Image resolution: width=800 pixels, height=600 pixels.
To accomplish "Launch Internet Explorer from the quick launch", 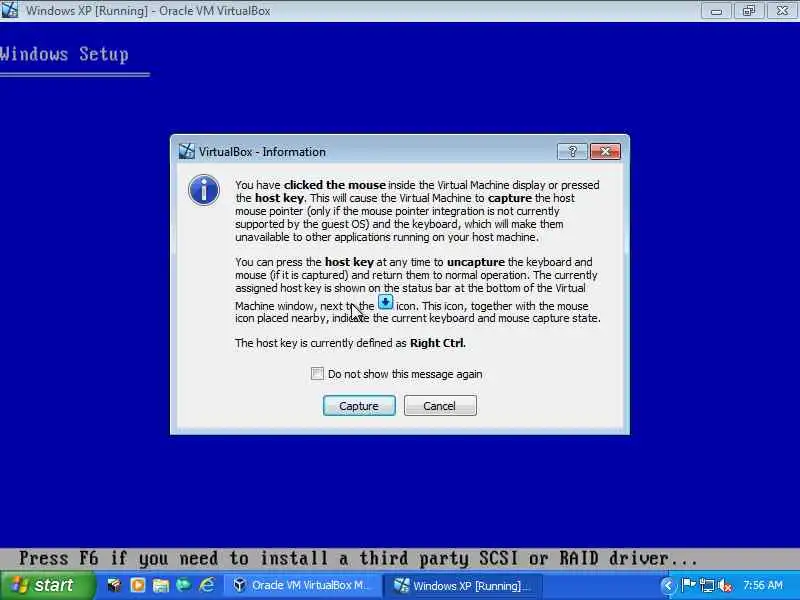I will pyautogui.click(x=207, y=585).
